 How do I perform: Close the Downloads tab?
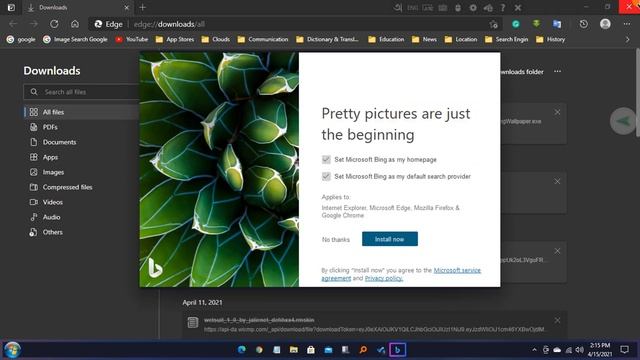pyautogui.click(x=127, y=7)
